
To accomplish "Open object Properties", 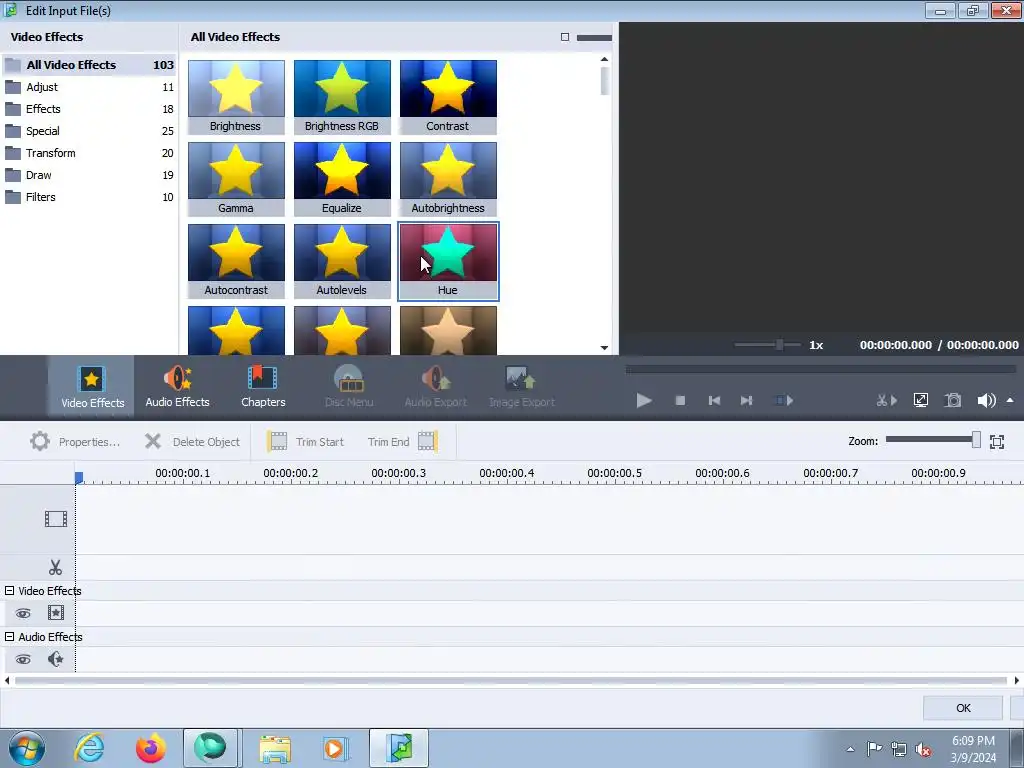I will [x=75, y=441].
